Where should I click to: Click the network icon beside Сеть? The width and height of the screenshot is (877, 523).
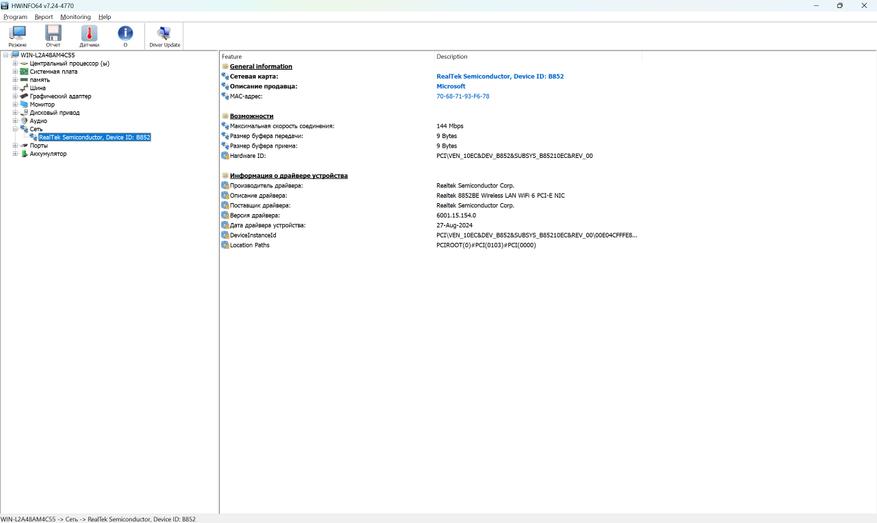click(24, 129)
